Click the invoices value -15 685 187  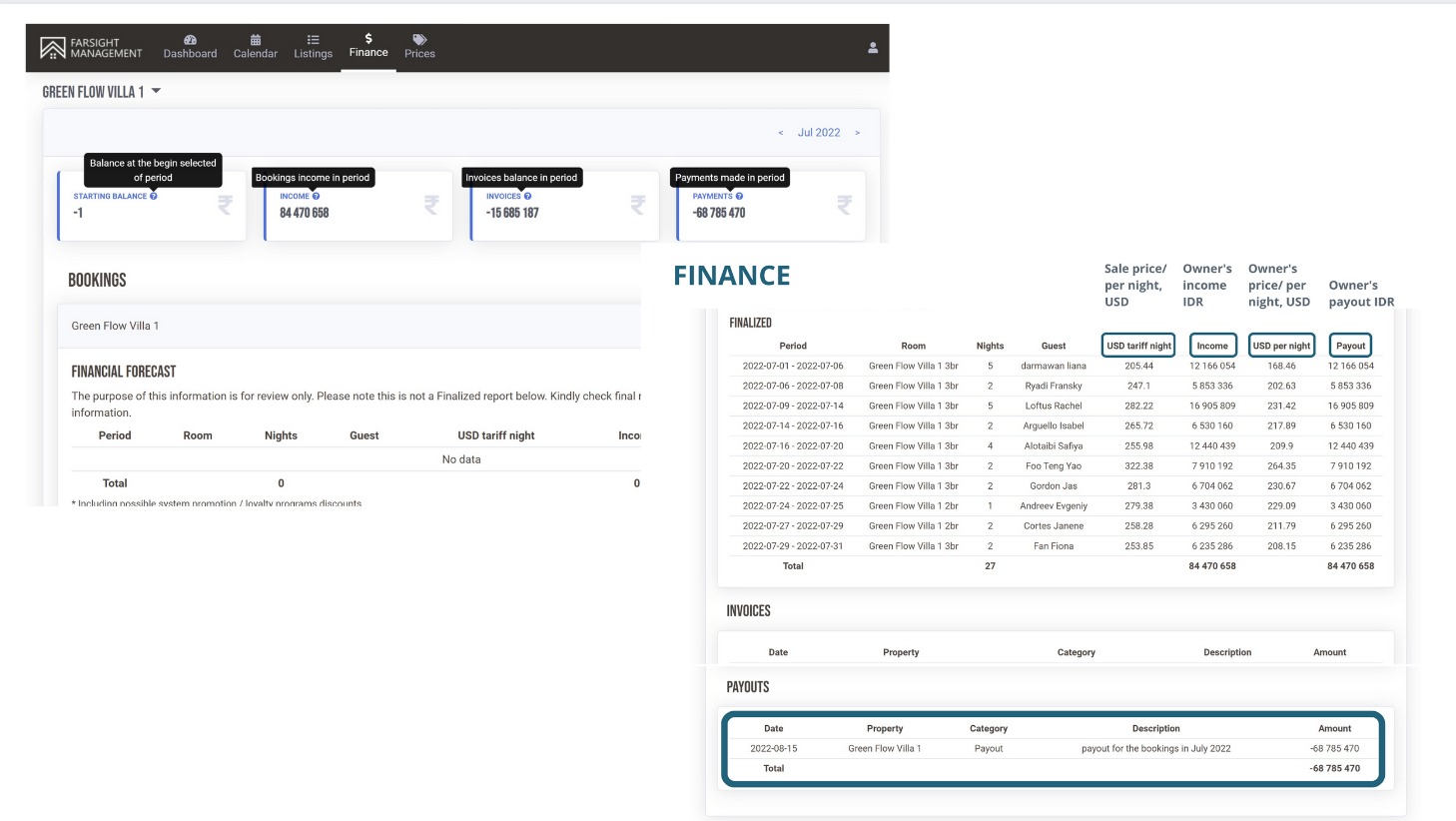512,213
